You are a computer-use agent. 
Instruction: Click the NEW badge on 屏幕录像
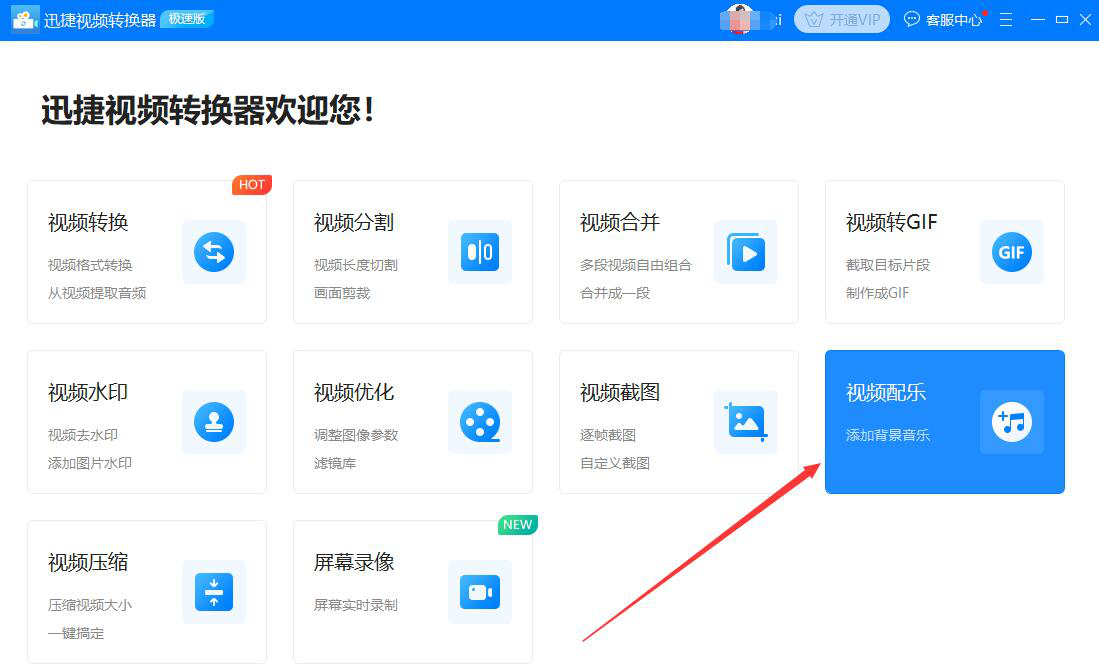517,524
